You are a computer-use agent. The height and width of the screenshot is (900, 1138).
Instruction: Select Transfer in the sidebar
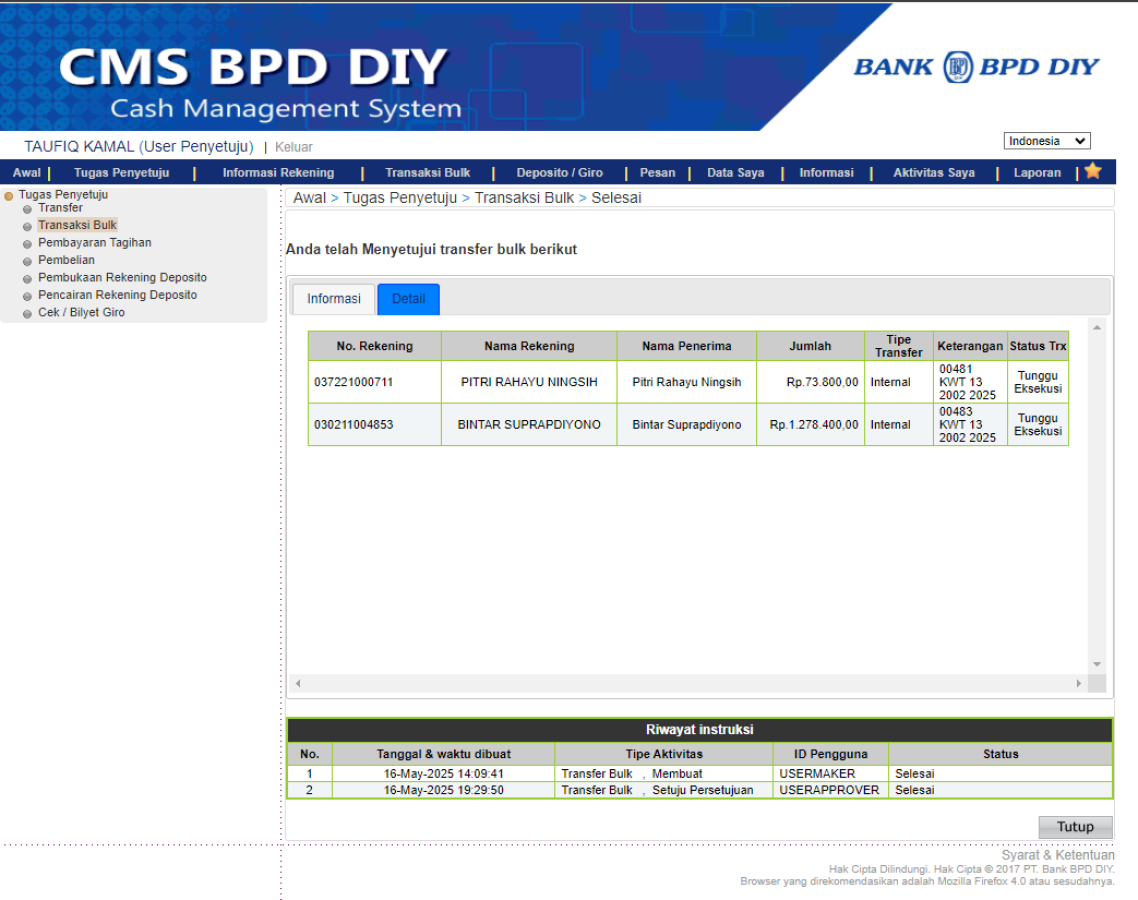coord(60,208)
